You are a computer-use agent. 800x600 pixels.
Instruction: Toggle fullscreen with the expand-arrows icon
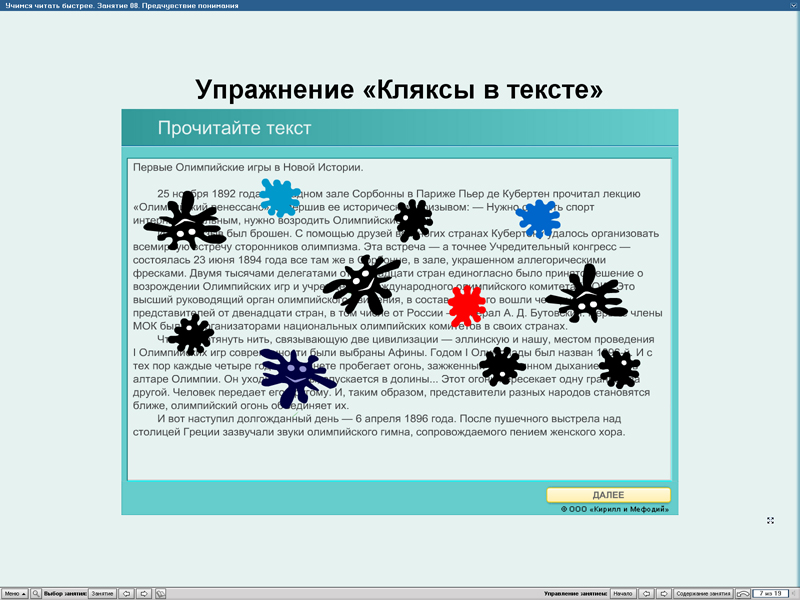click(770, 520)
